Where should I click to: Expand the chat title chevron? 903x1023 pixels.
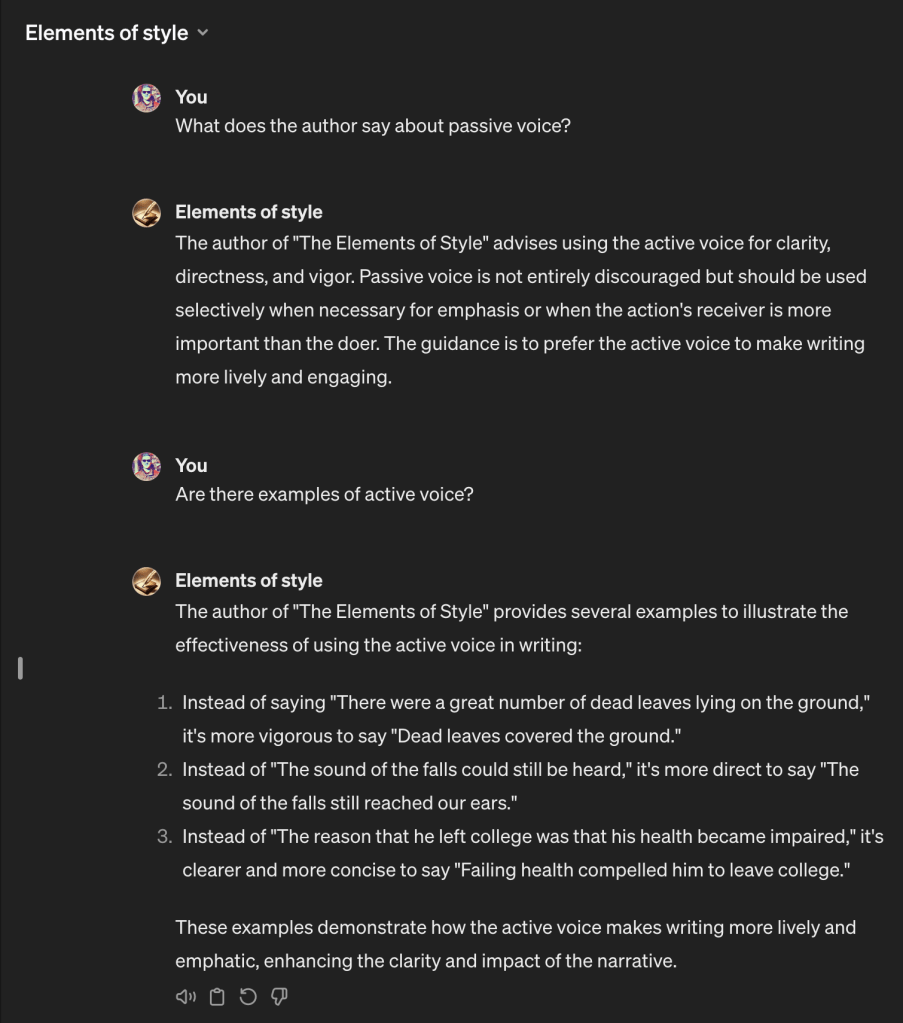pos(203,33)
